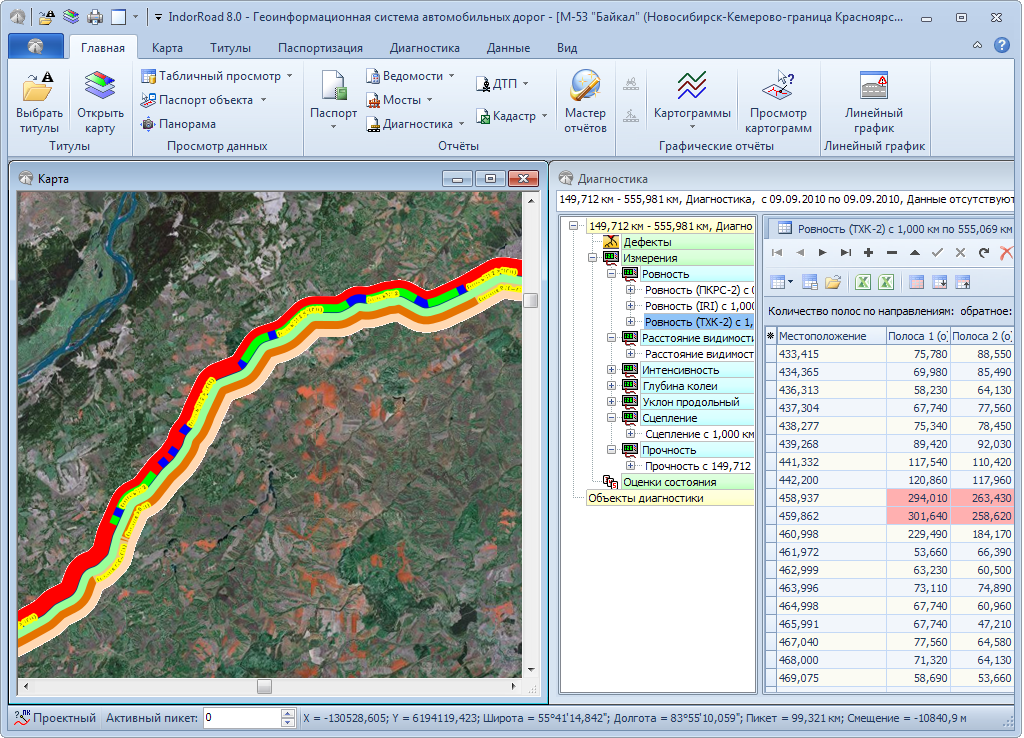The width and height of the screenshot is (1024, 738).
Task: Click the open folder icon in table toolbar
Action: (833, 282)
